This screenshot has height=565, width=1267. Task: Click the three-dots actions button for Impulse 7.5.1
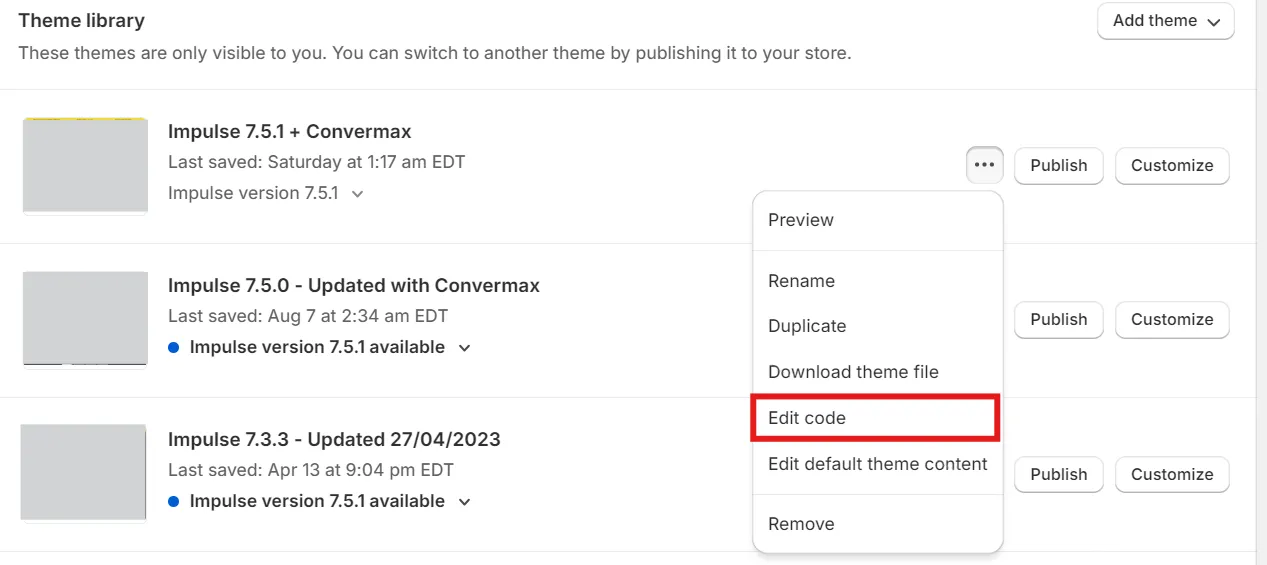pyautogui.click(x=985, y=165)
